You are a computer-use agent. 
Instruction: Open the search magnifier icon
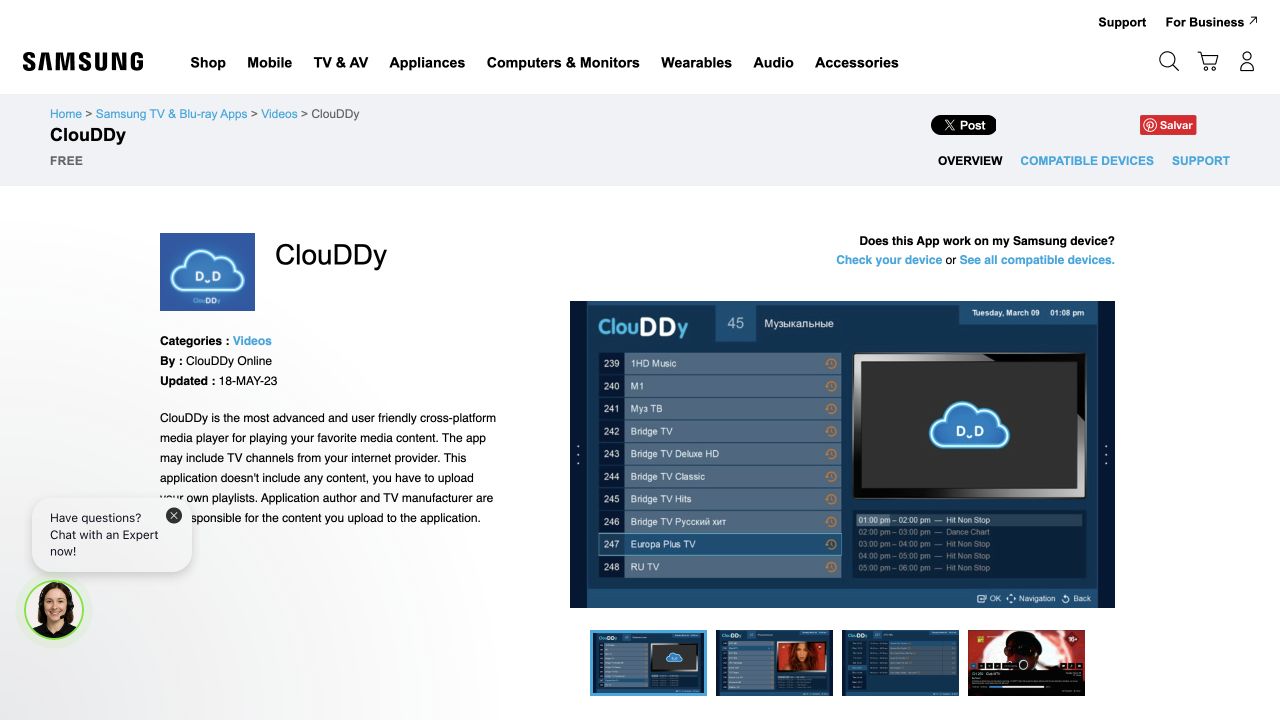[x=1168, y=62]
